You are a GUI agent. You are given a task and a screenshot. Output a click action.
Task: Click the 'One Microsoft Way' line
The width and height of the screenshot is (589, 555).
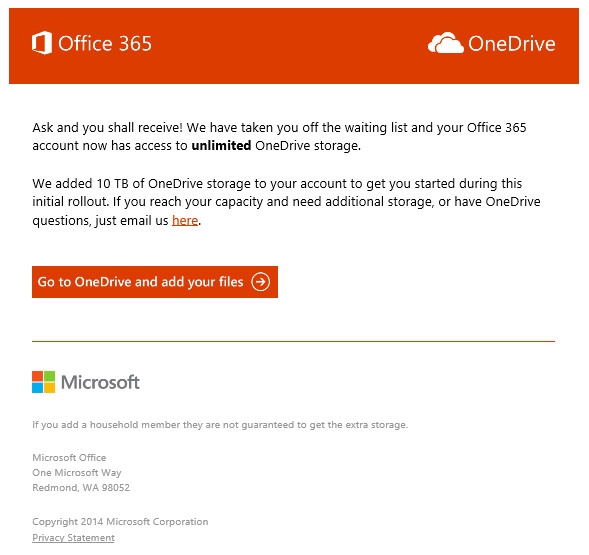77,472
